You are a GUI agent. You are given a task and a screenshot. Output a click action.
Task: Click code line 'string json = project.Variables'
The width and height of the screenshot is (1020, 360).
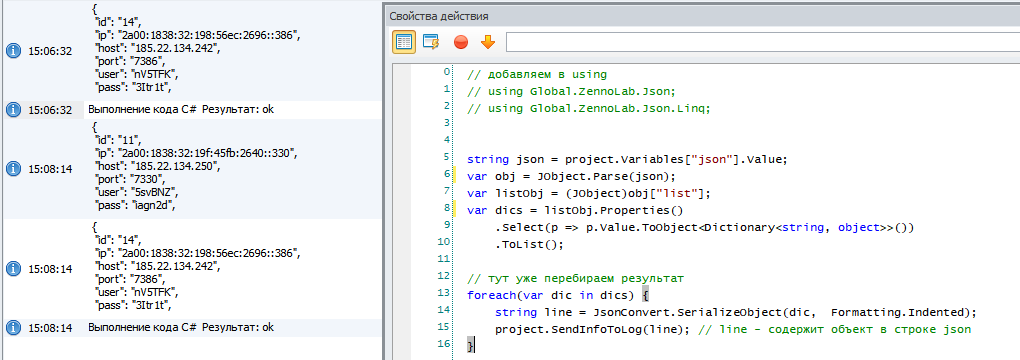pos(628,158)
